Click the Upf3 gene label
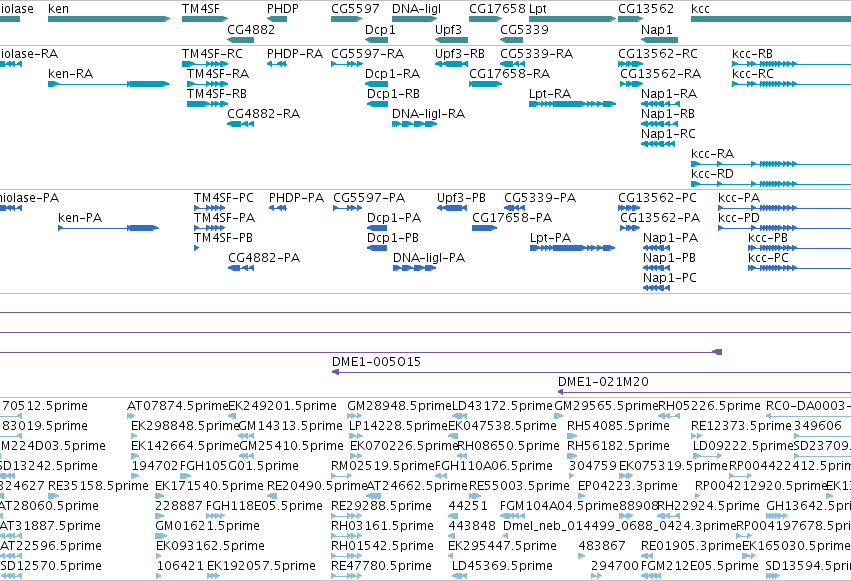Viewport: 851px width, 581px height. coord(448,30)
